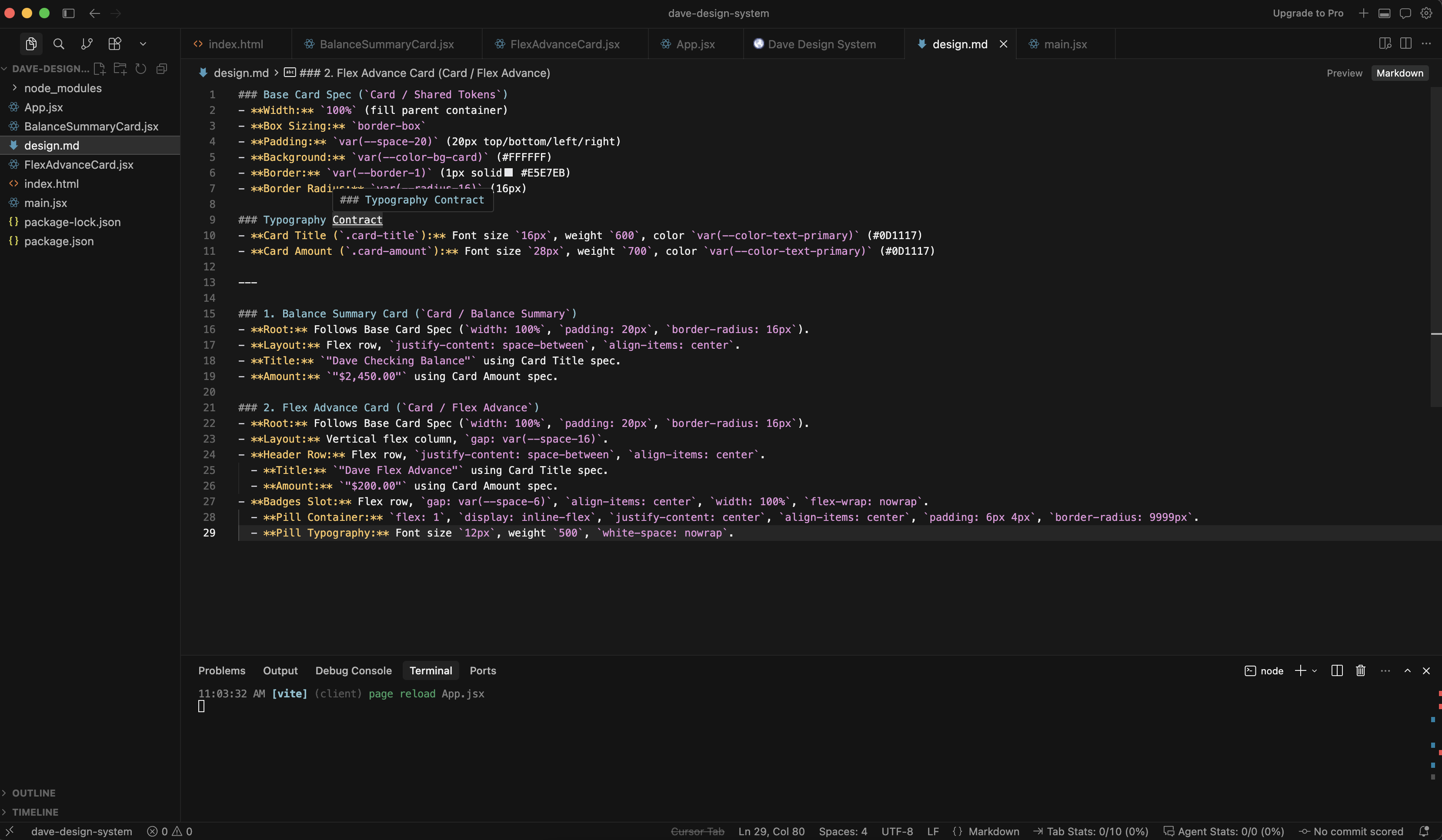Image resolution: width=1442 pixels, height=840 pixels.
Task: Close the design.md tab
Action: [x=1003, y=44]
